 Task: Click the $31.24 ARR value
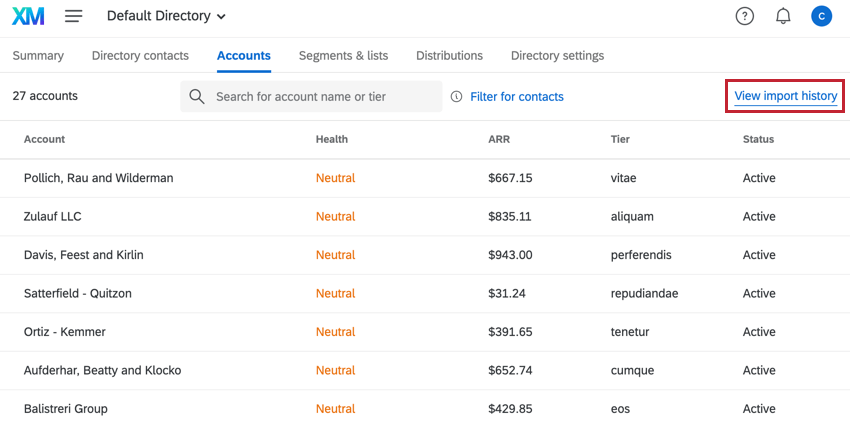[506, 293]
